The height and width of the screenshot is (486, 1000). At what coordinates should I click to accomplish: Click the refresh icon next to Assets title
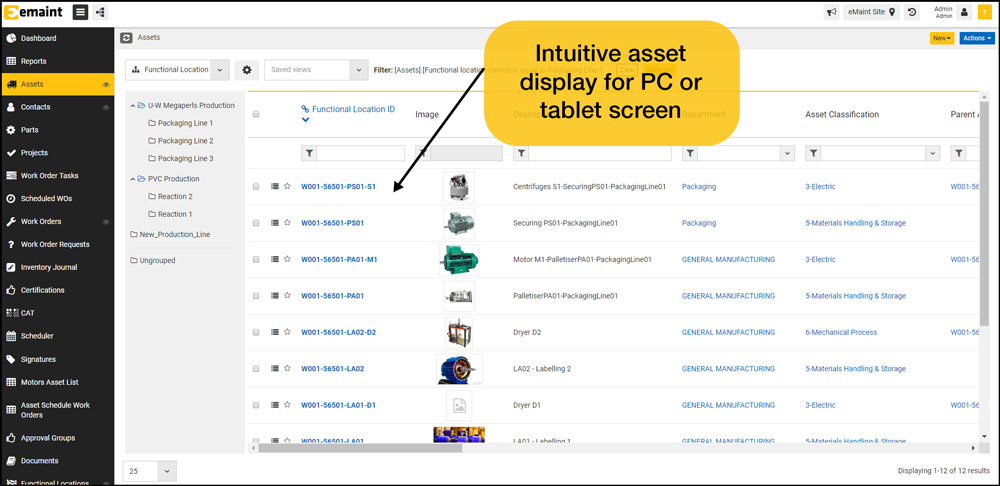tap(126, 38)
